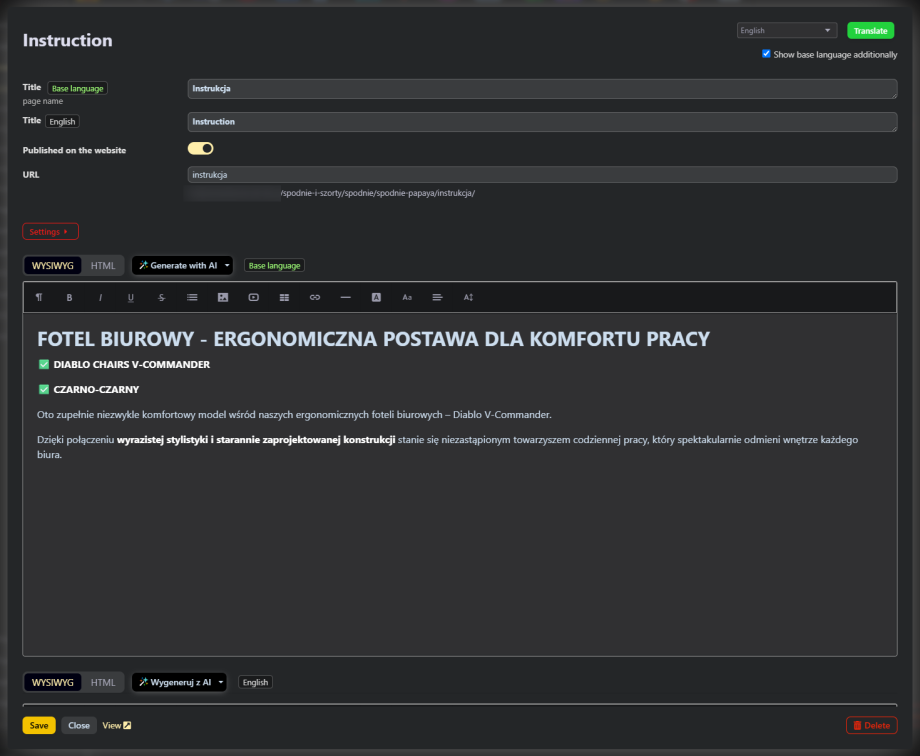This screenshot has width=920, height=756.
Task: Click the URL path ending /instrukcja/
Action: click(377, 193)
